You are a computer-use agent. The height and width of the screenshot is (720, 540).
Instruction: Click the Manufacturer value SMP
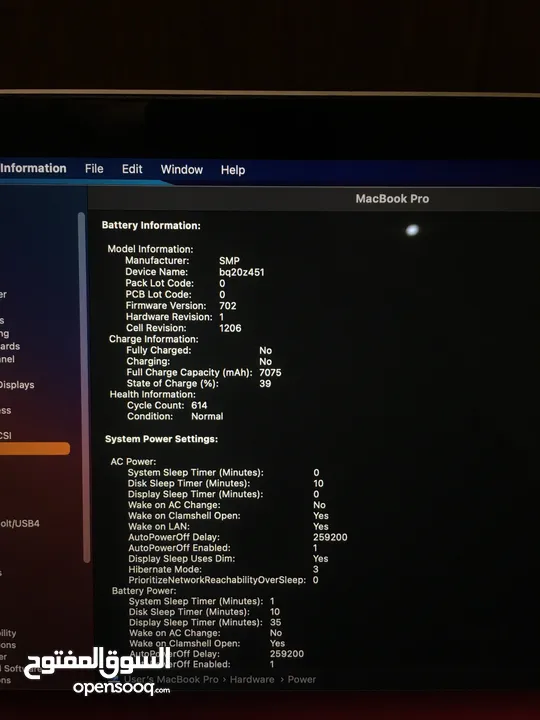pos(229,260)
